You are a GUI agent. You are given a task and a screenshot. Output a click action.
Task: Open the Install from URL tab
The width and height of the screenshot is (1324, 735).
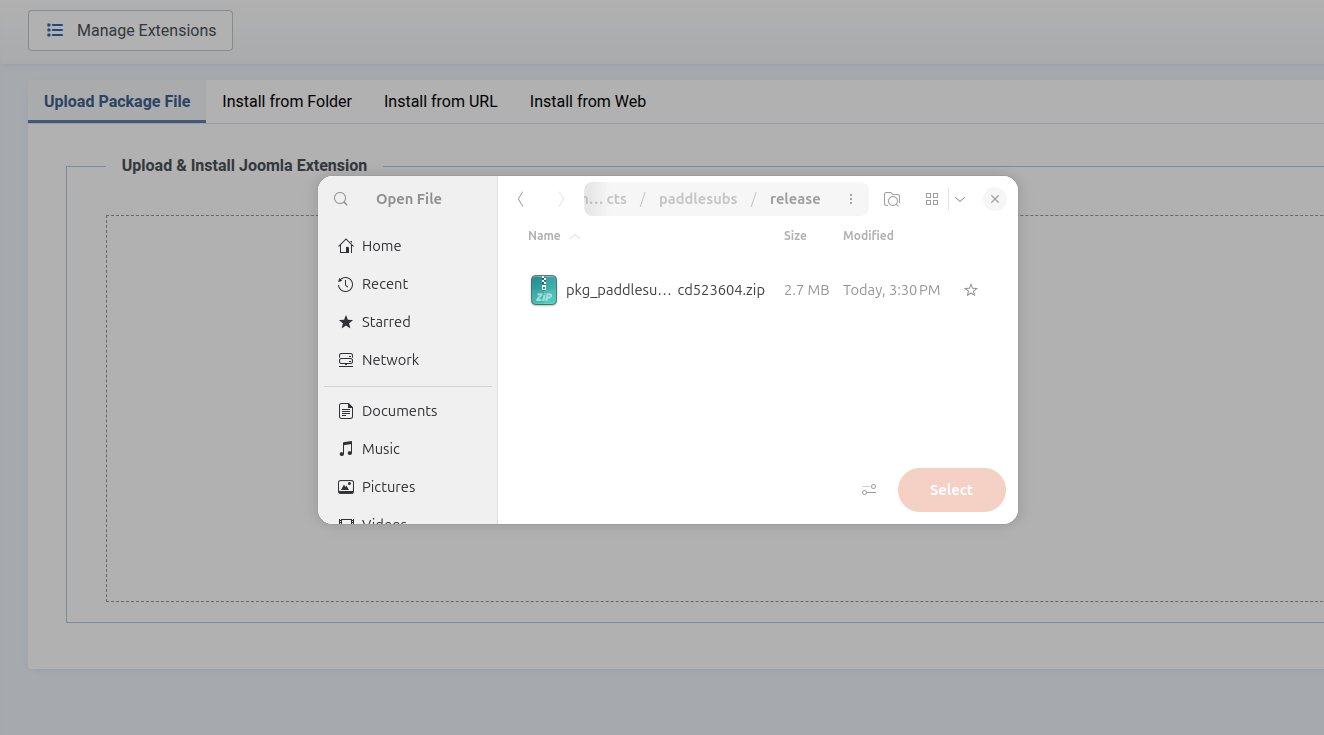(441, 101)
